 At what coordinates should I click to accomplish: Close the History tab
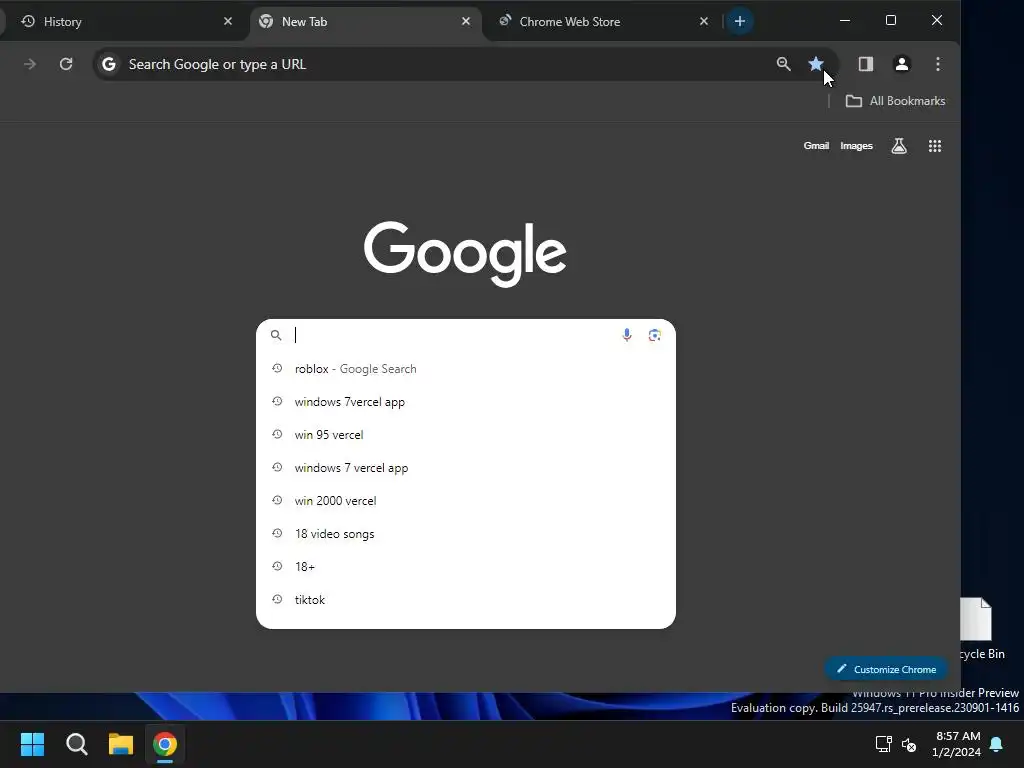228,22
